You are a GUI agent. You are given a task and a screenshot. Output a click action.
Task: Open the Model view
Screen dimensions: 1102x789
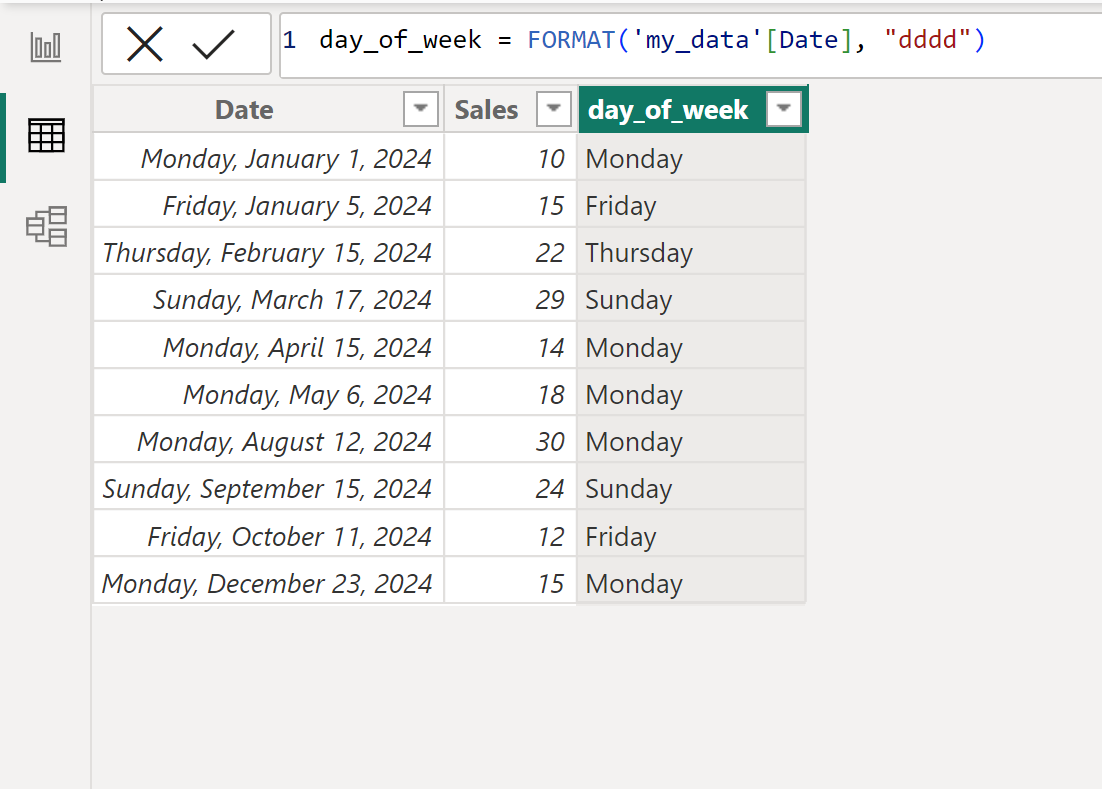[x=46, y=227]
